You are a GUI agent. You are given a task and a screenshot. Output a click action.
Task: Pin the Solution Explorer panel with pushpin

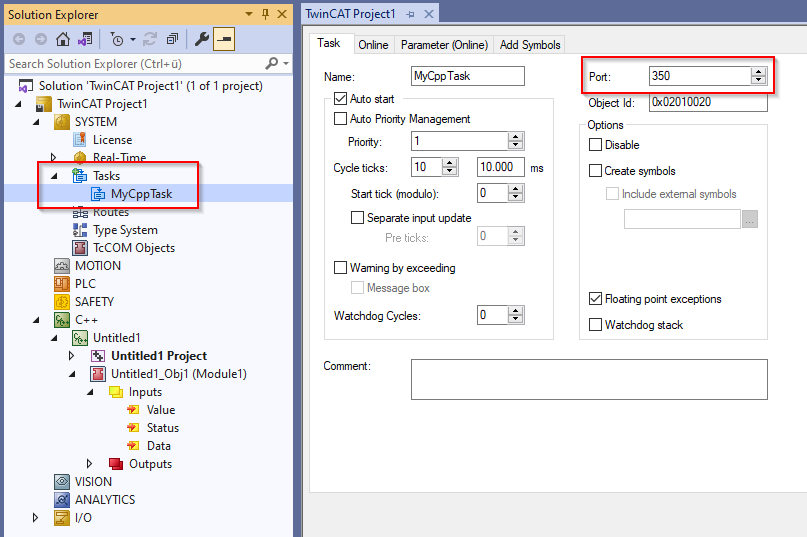click(x=266, y=14)
